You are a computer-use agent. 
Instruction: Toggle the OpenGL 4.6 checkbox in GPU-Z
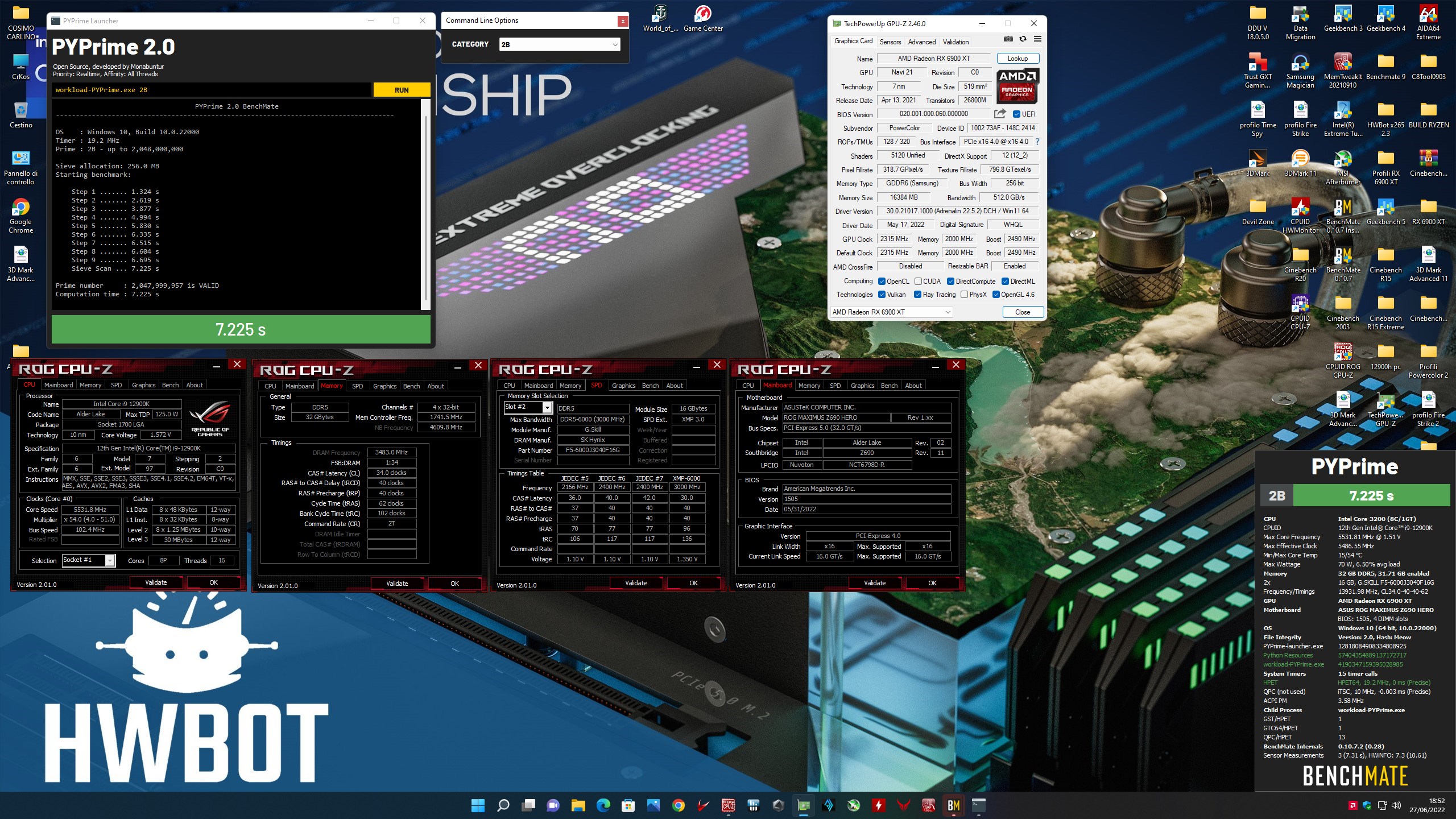tap(996, 295)
